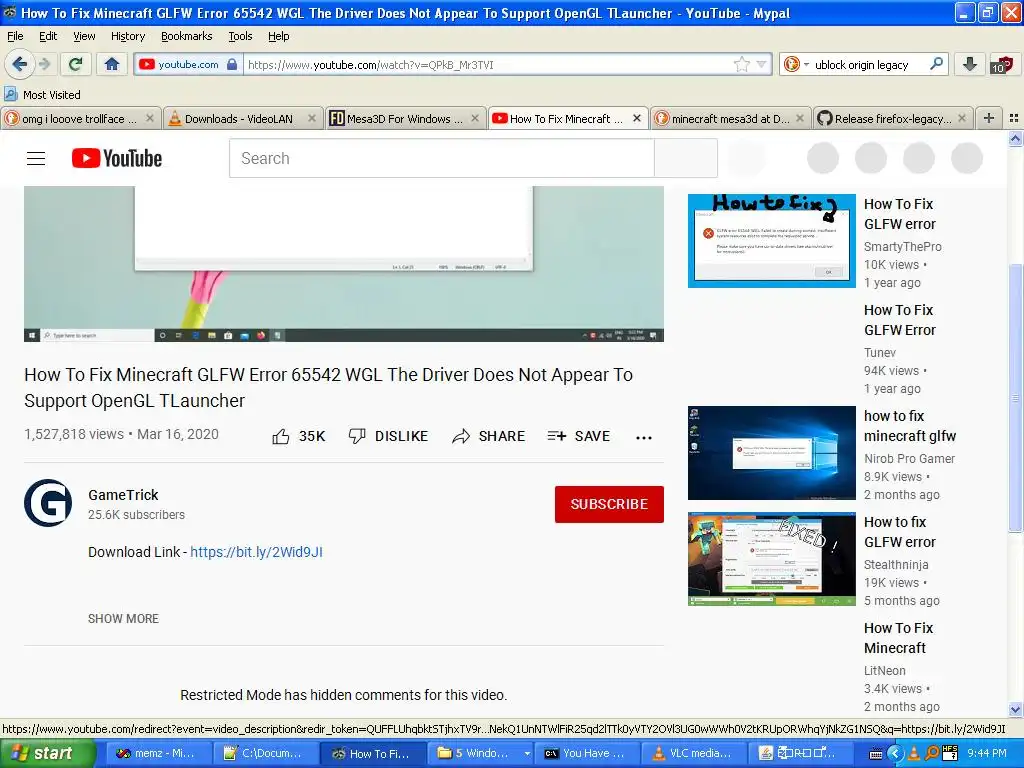The image size is (1024, 768).
Task: Open the YouTube hamburger guide menu
Action: point(36,158)
